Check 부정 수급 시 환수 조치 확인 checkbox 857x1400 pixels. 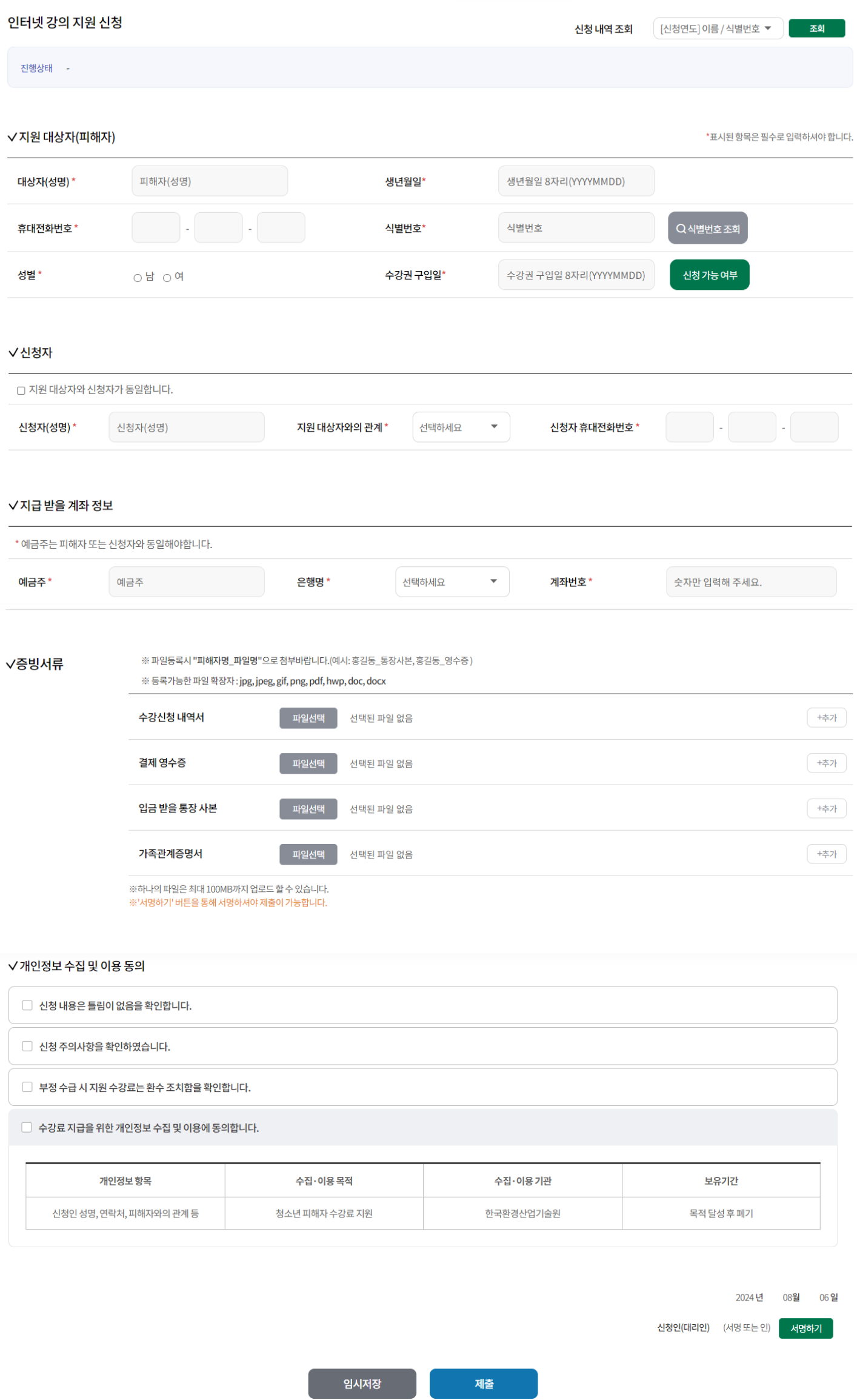click(27, 1087)
